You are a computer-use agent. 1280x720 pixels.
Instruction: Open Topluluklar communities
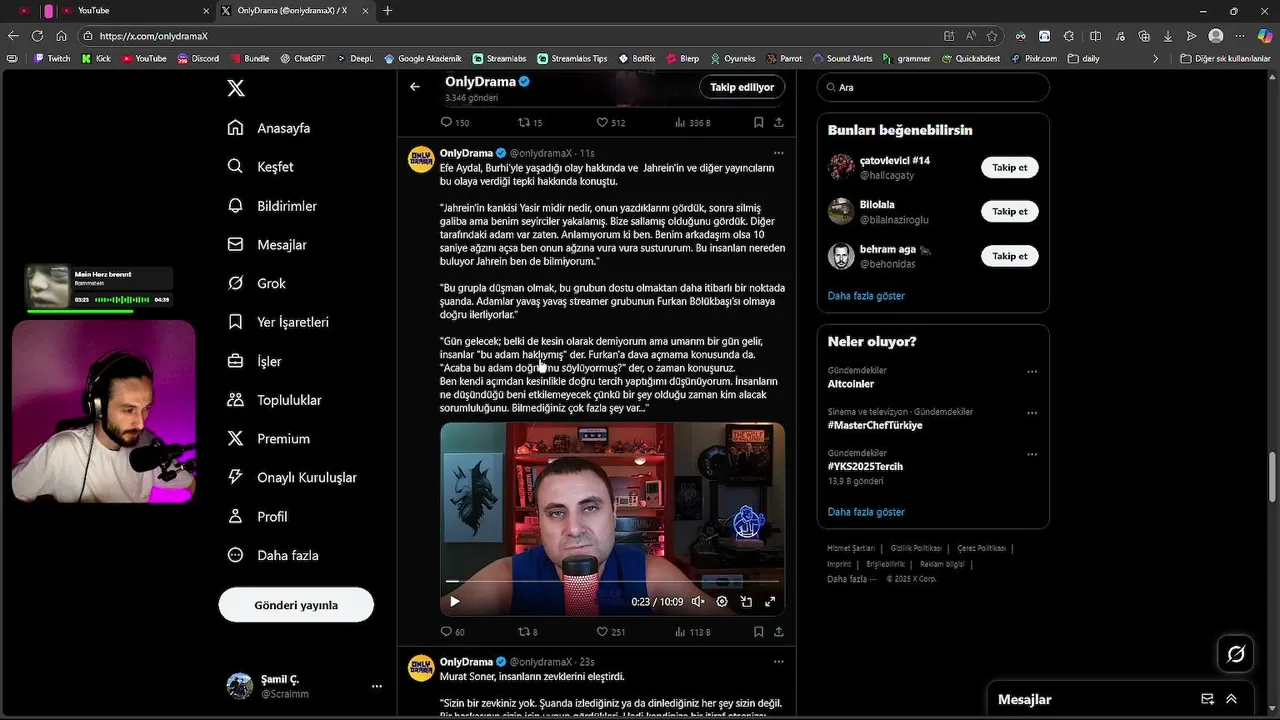(x=274, y=400)
